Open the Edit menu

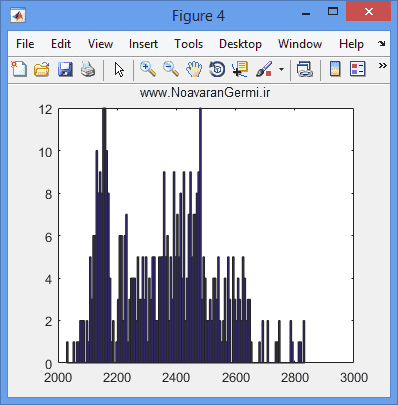(x=61, y=44)
